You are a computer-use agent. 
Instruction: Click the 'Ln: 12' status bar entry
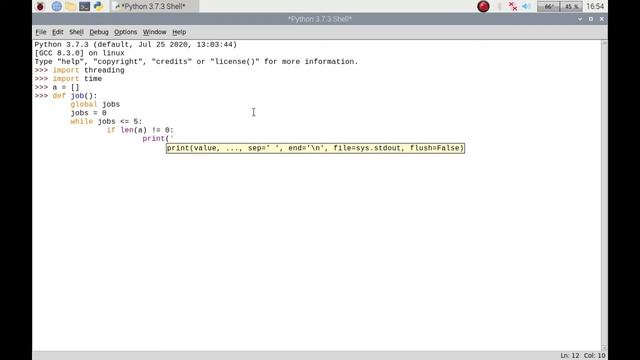[570, 356]
